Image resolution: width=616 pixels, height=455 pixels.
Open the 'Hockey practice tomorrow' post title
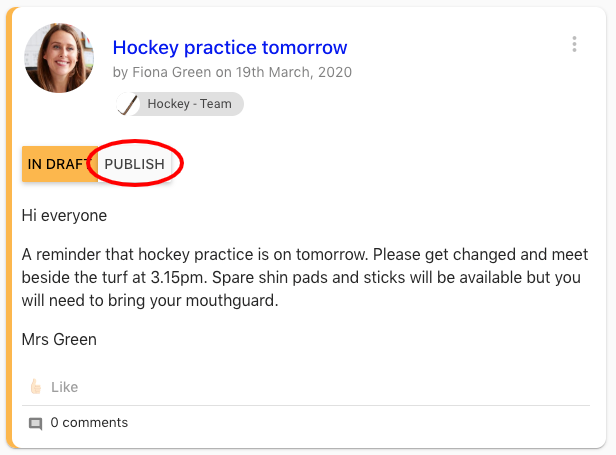(x=230, y=47)
